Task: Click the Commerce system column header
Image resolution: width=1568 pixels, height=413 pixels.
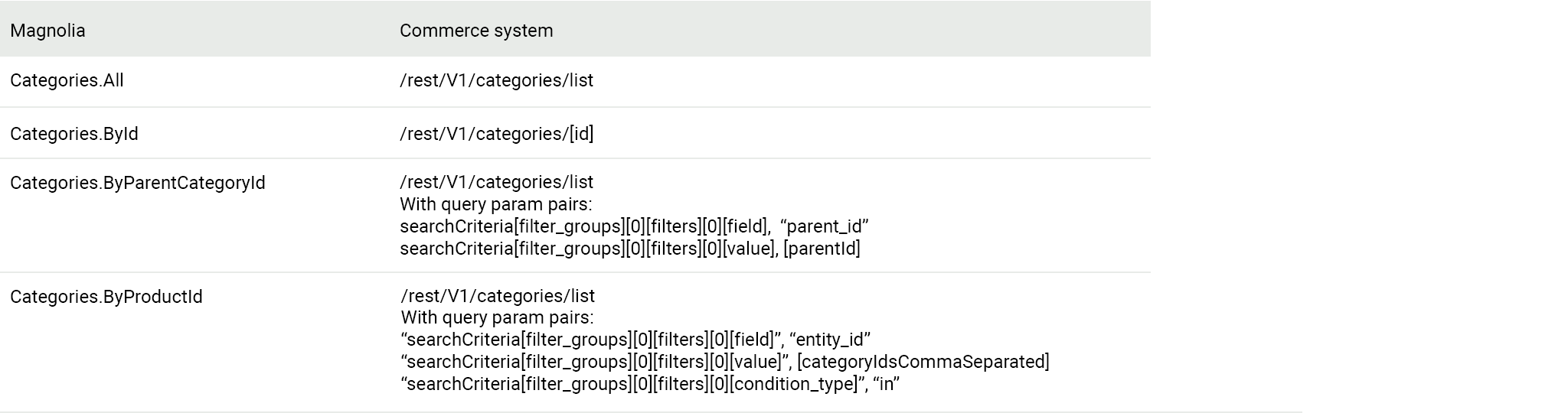Action: (475, 31)
